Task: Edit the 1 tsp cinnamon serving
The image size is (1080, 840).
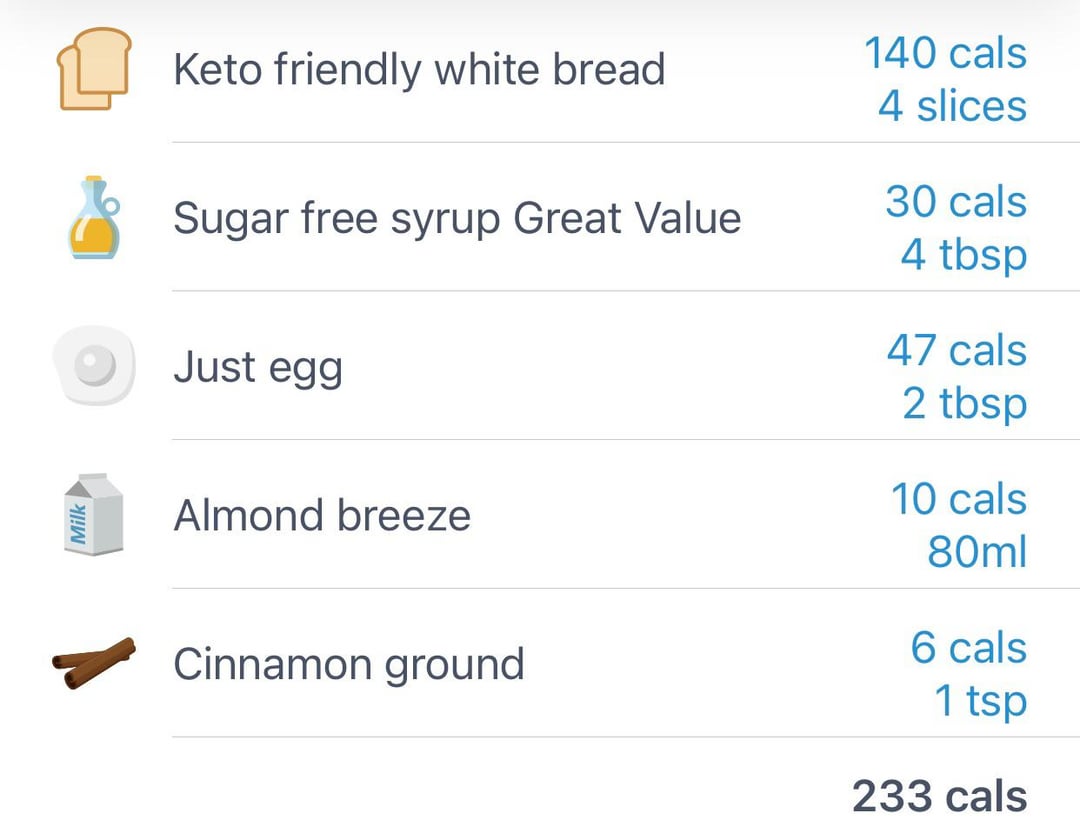Action: [x=980, y=701]
